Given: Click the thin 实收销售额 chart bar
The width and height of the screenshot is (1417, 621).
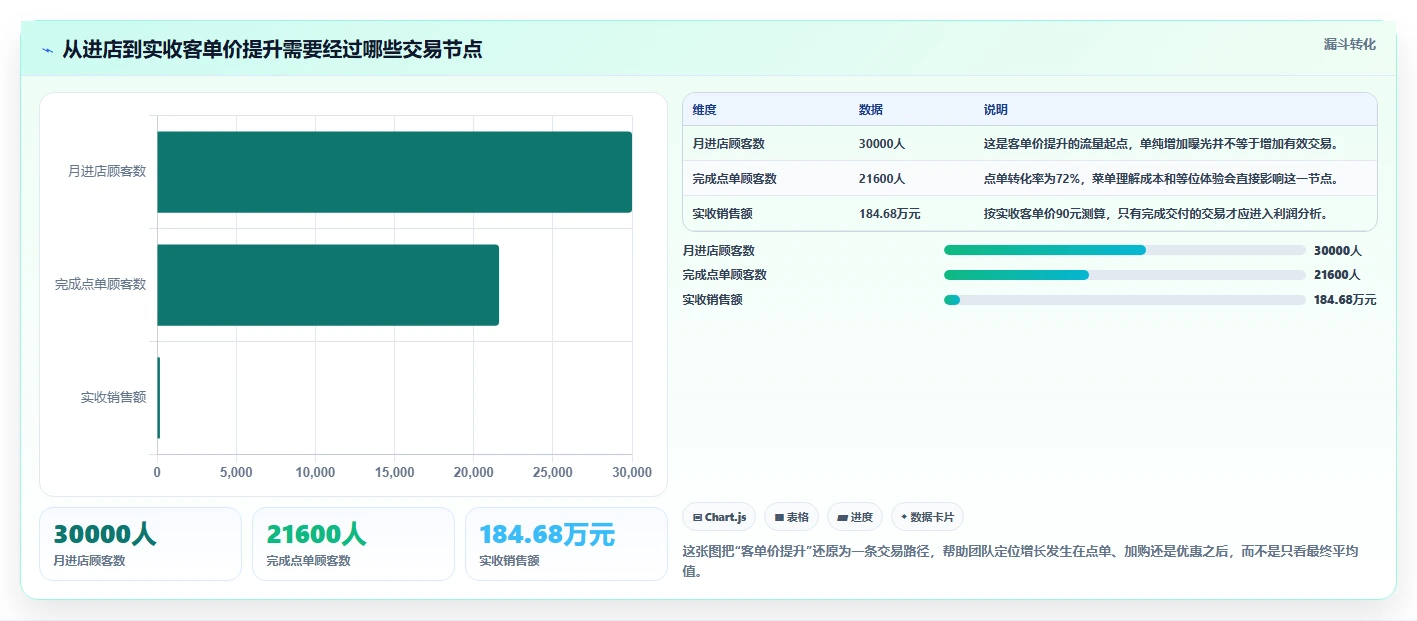Looking at the screenshot, I should (x=158, y=398).
